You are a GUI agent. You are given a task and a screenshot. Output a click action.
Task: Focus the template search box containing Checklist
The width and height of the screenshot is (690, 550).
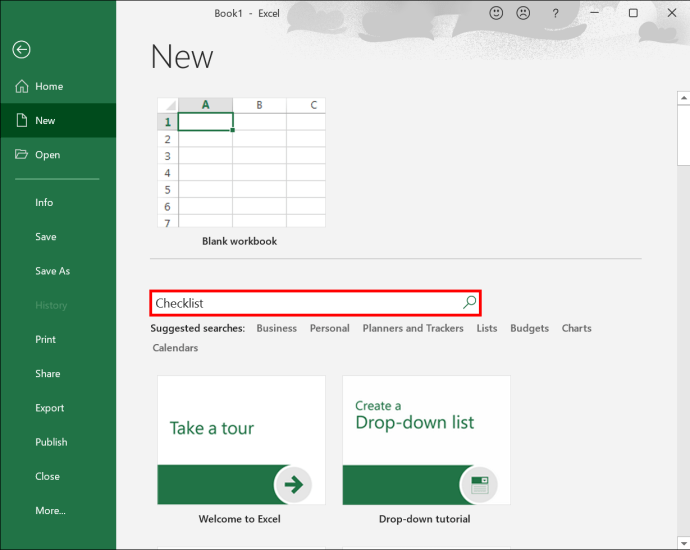point(316,303)
